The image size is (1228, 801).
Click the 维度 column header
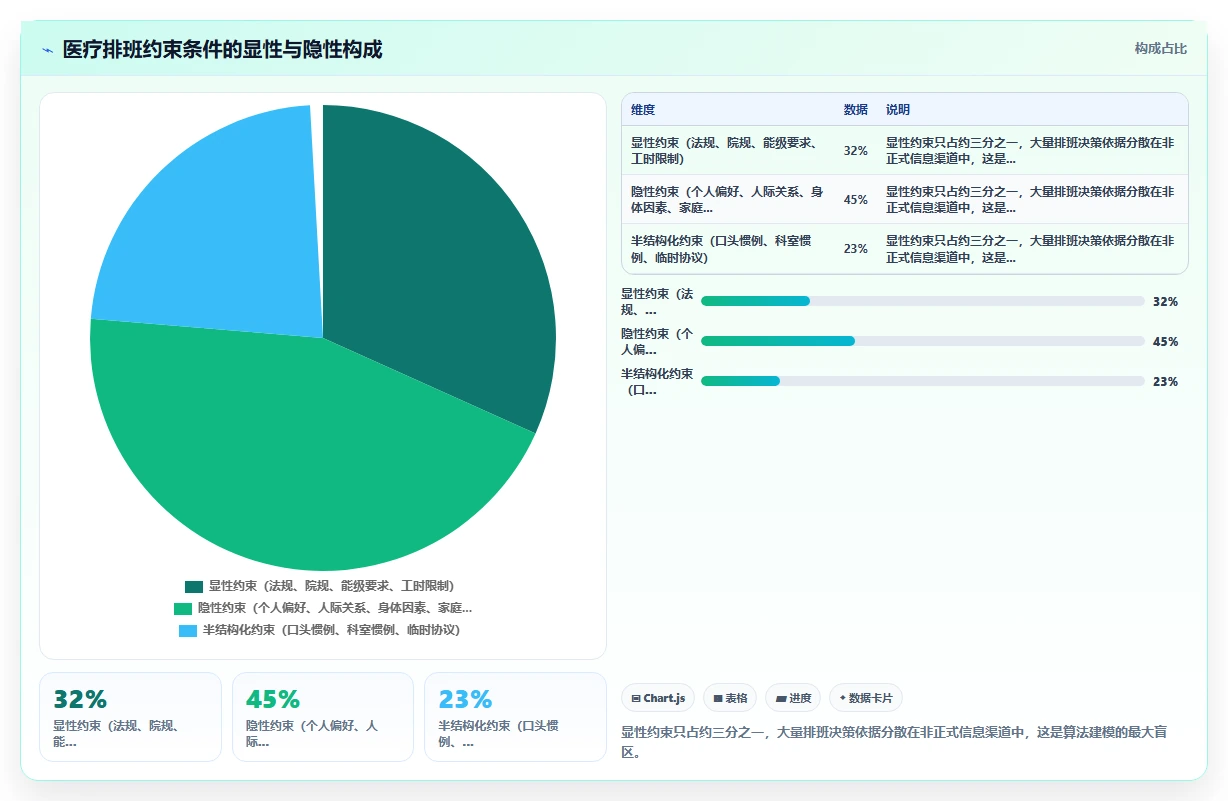[643, 110]
